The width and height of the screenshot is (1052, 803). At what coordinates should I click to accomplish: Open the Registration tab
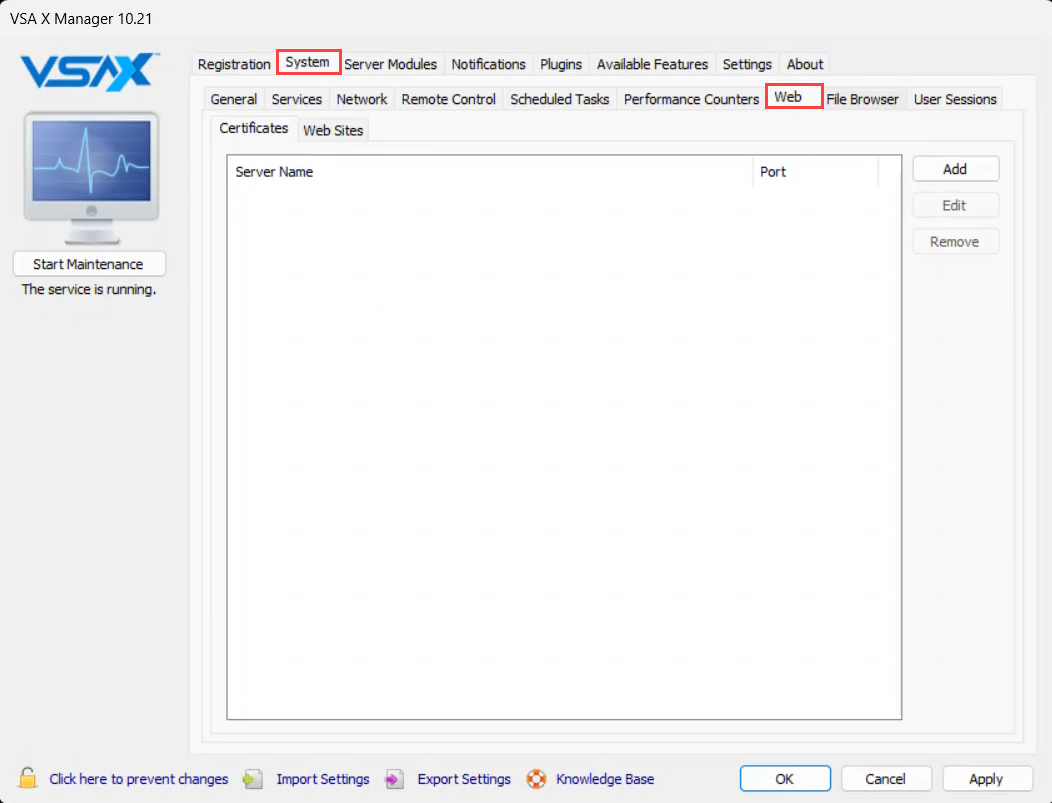click(233, 64)
